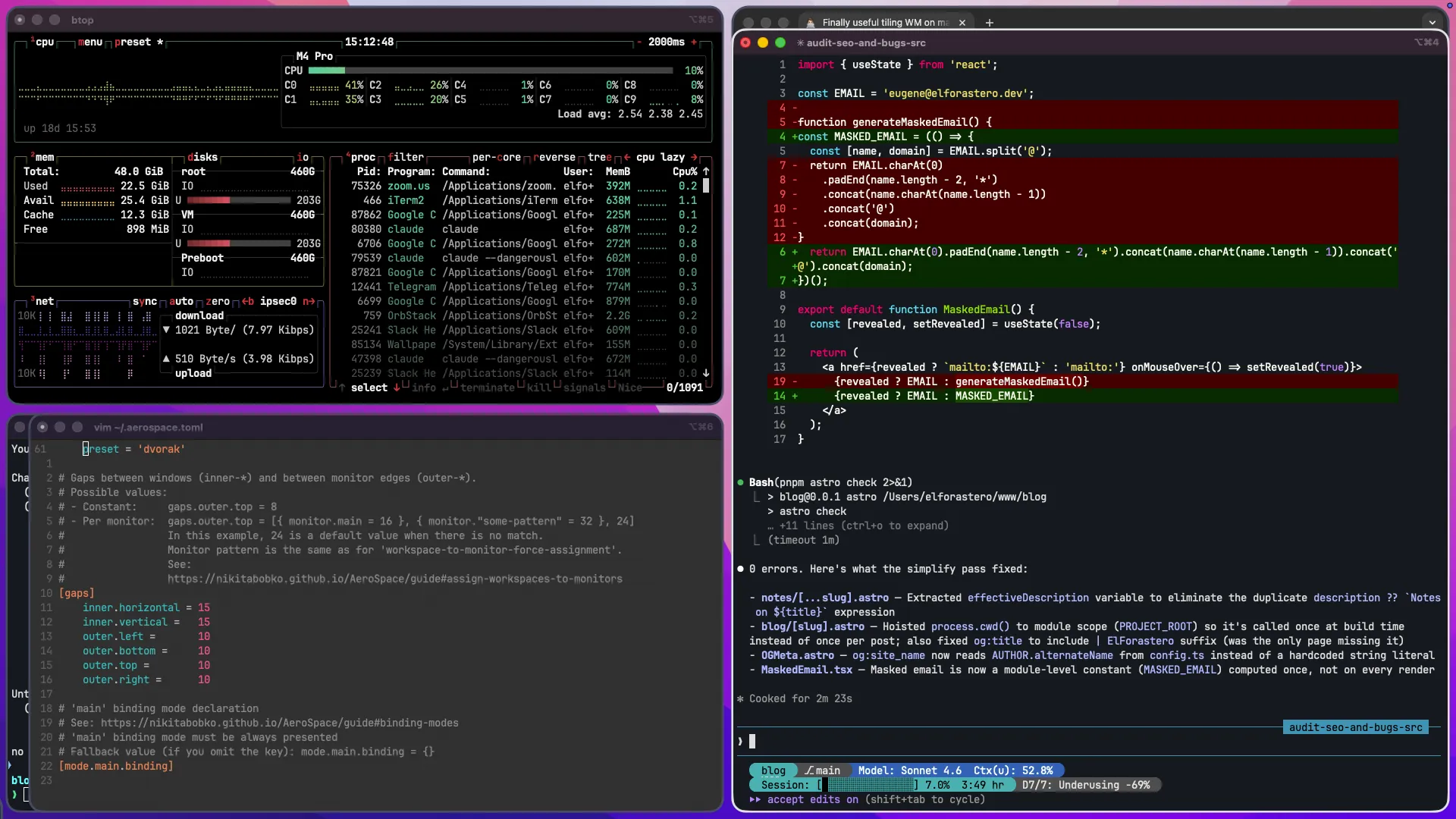Toggle tree view in the process panel
1456x819 pixels.
pyautogui.click(x=599, y=157)
